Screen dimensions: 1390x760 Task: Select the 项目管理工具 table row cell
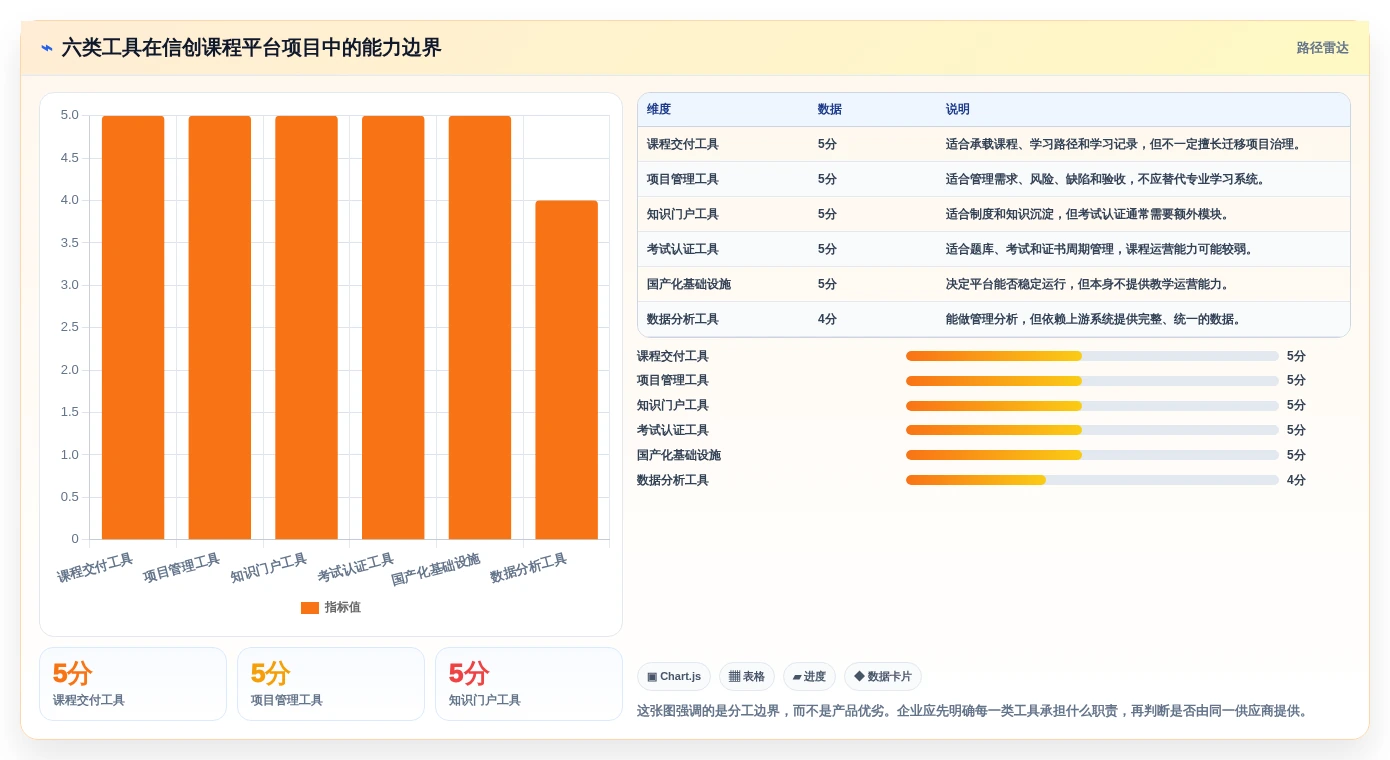click(683, 179)
